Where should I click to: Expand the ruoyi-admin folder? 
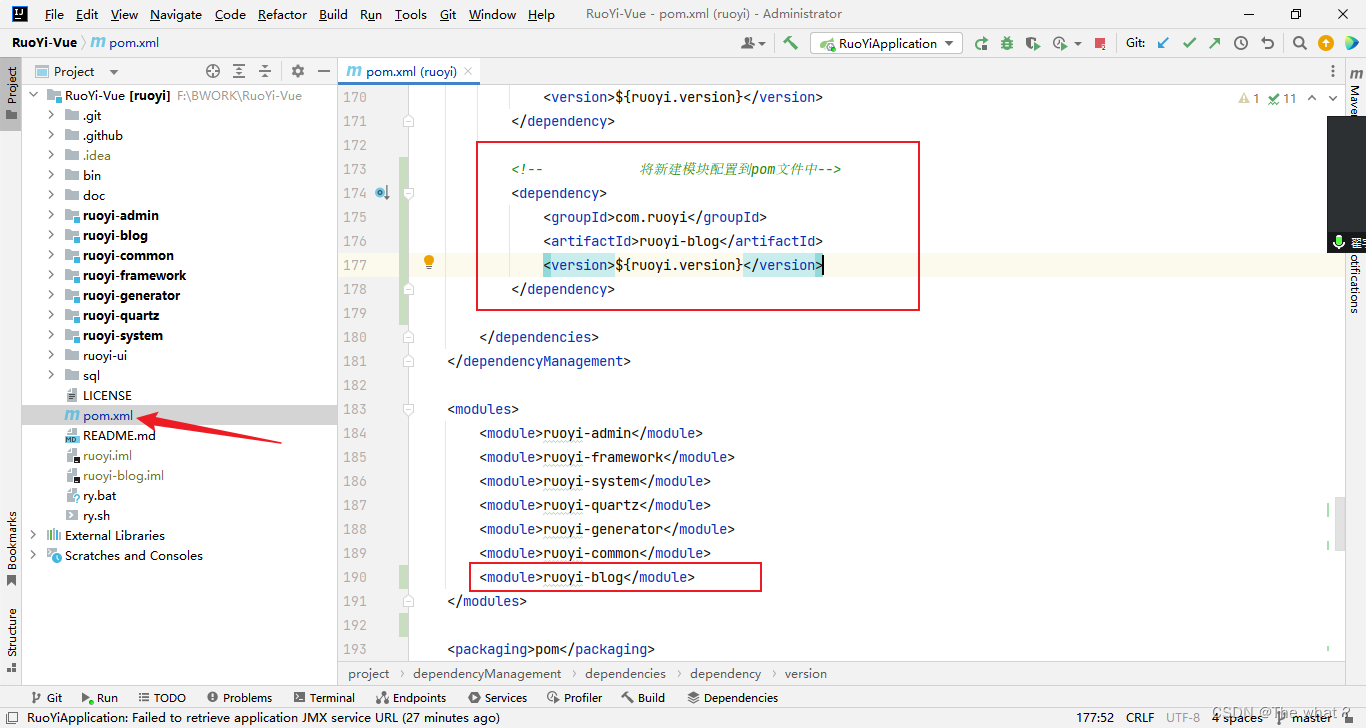click(x=51, y=215)
